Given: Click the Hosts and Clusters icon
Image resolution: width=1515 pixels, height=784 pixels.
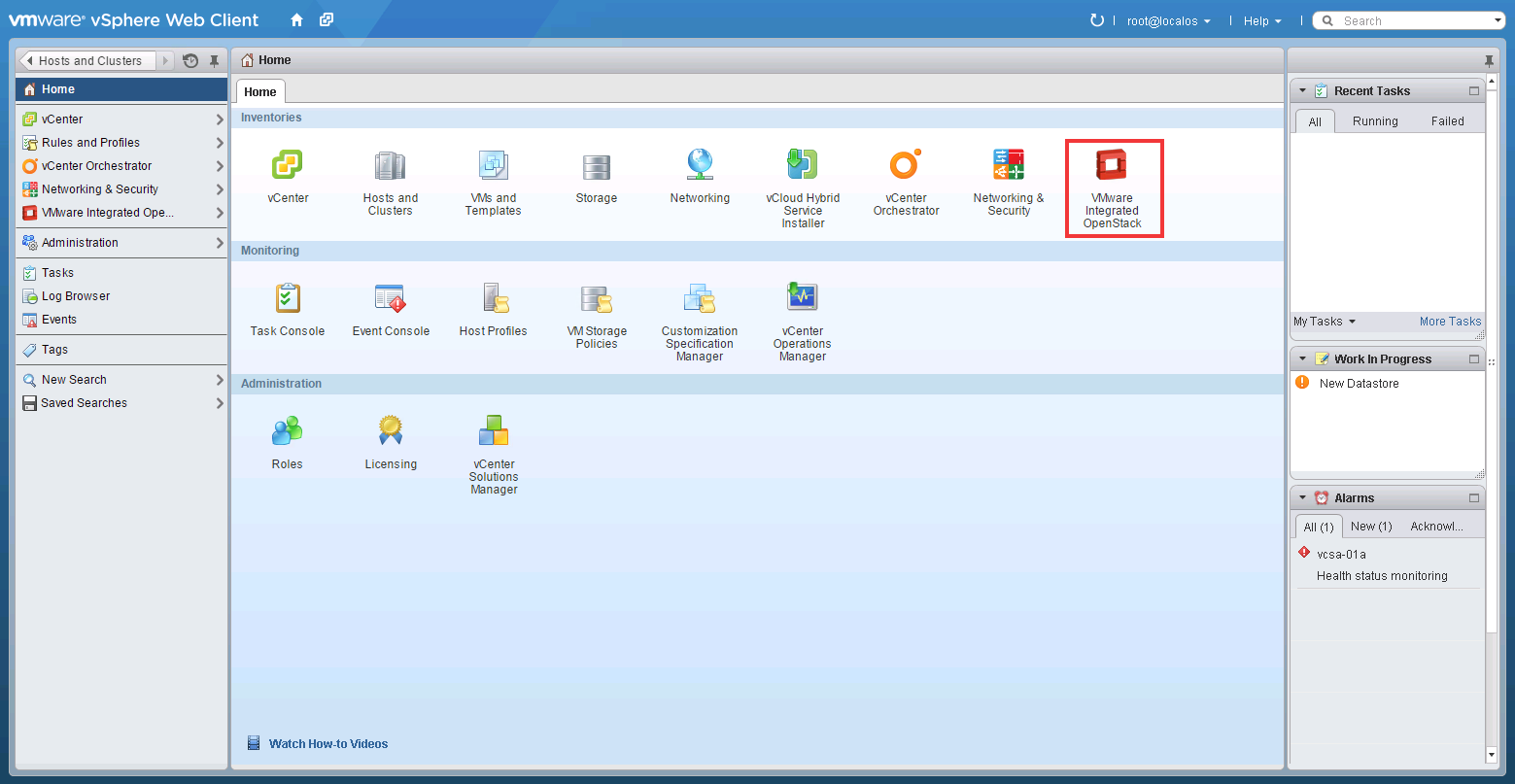Looking at the screenshot, I should click(x=390, y=167).
